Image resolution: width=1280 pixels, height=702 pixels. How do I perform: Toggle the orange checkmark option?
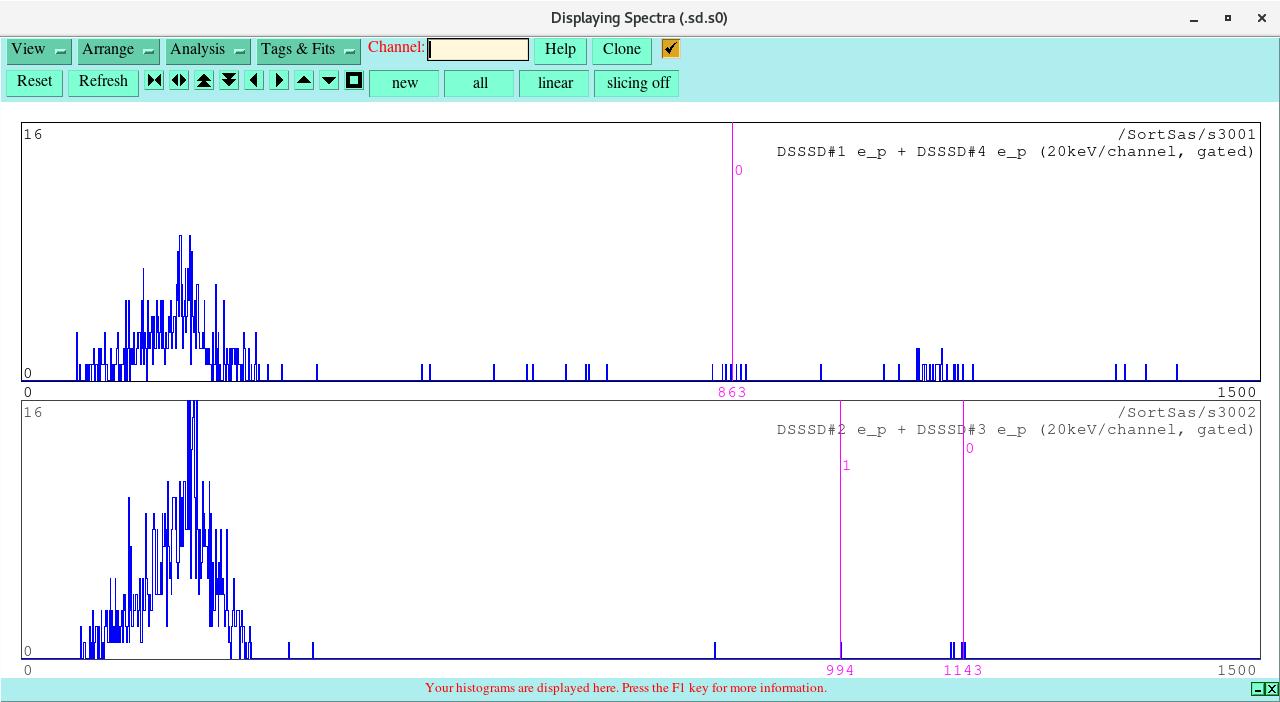click(x=670, y=47)
